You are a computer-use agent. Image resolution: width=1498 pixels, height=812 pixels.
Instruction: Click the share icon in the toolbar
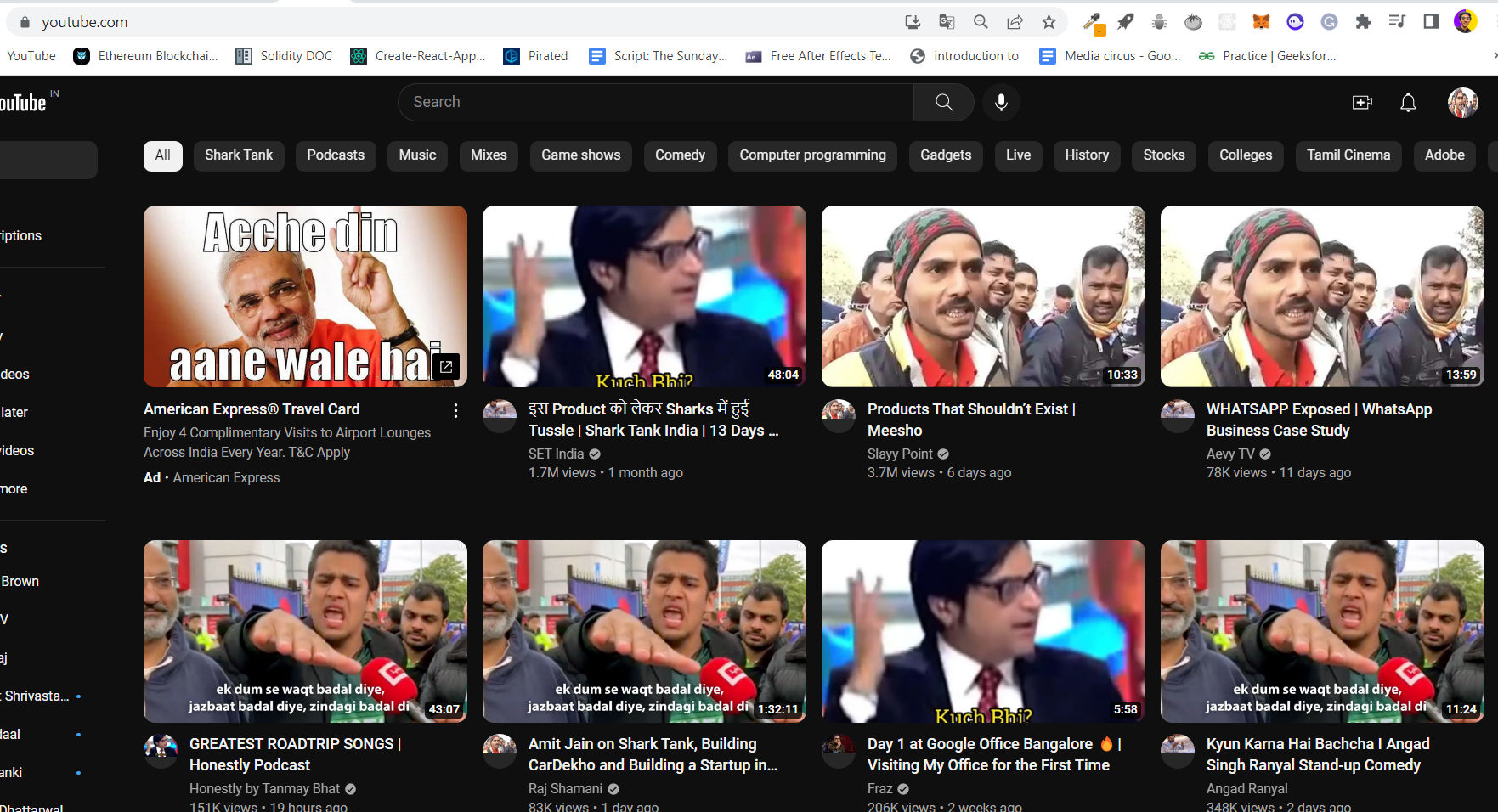(x=1015, y=21)
